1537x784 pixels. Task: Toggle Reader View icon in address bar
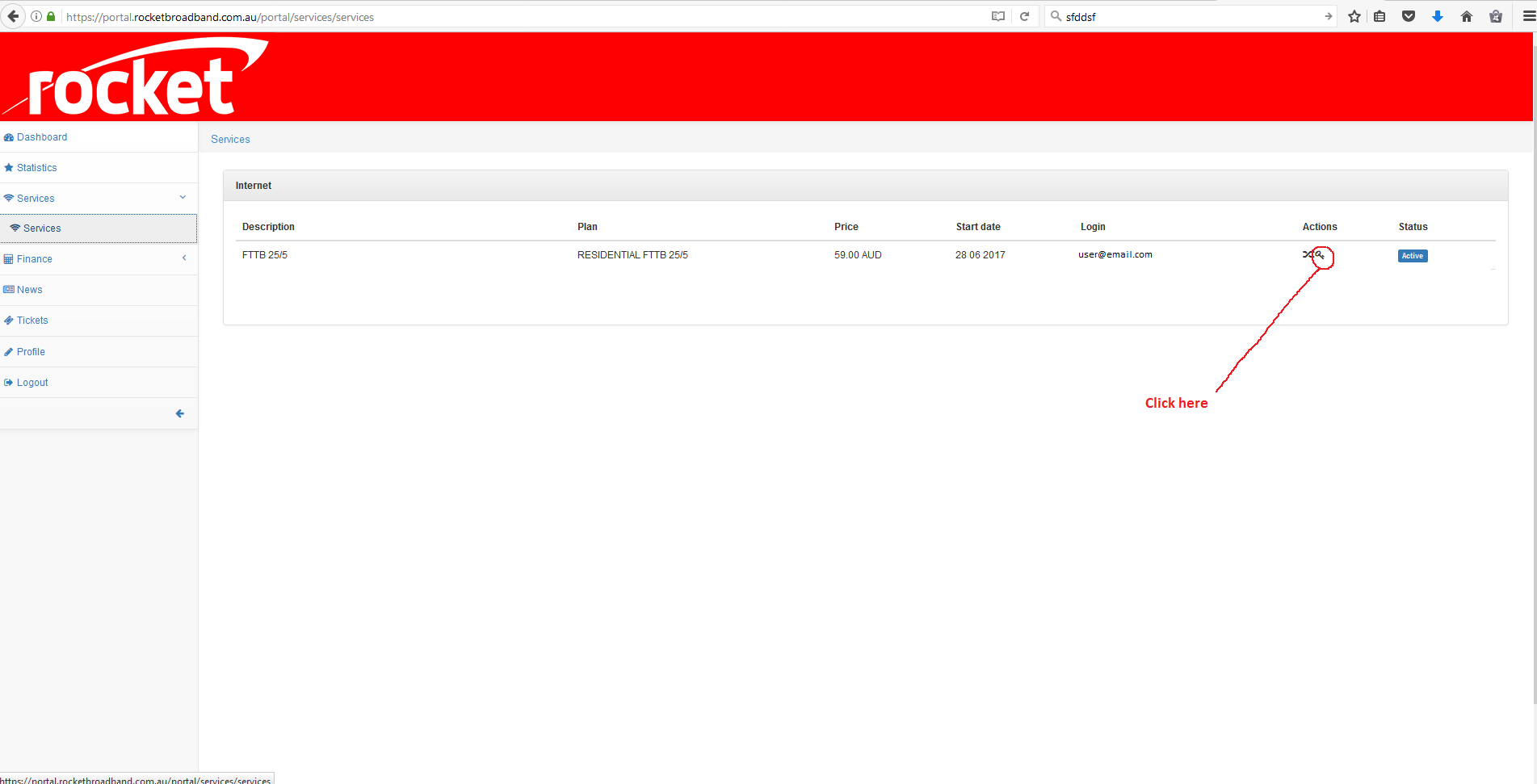click(998, 16)
